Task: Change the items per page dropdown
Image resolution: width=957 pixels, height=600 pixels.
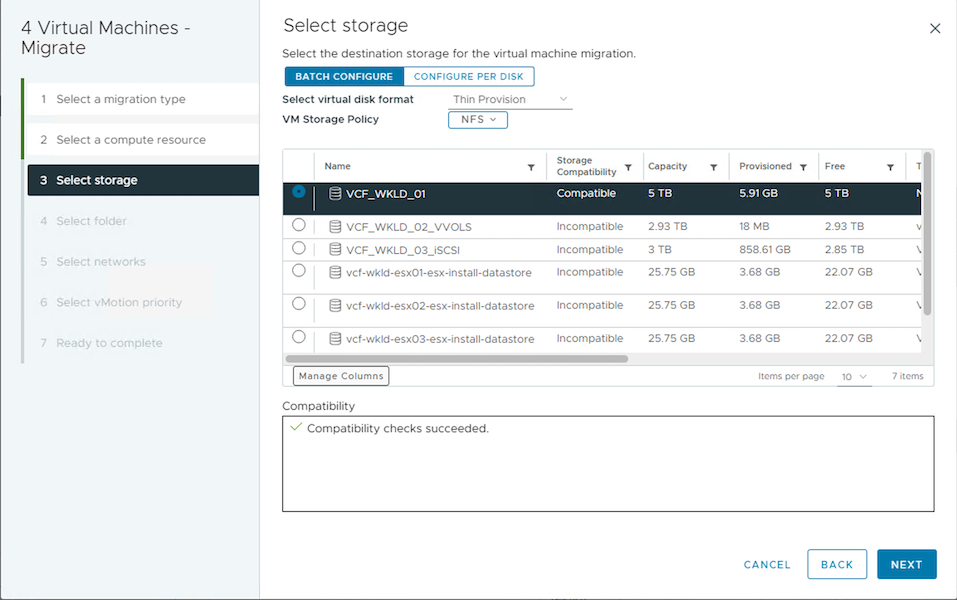Action: (x=854, y=377)
